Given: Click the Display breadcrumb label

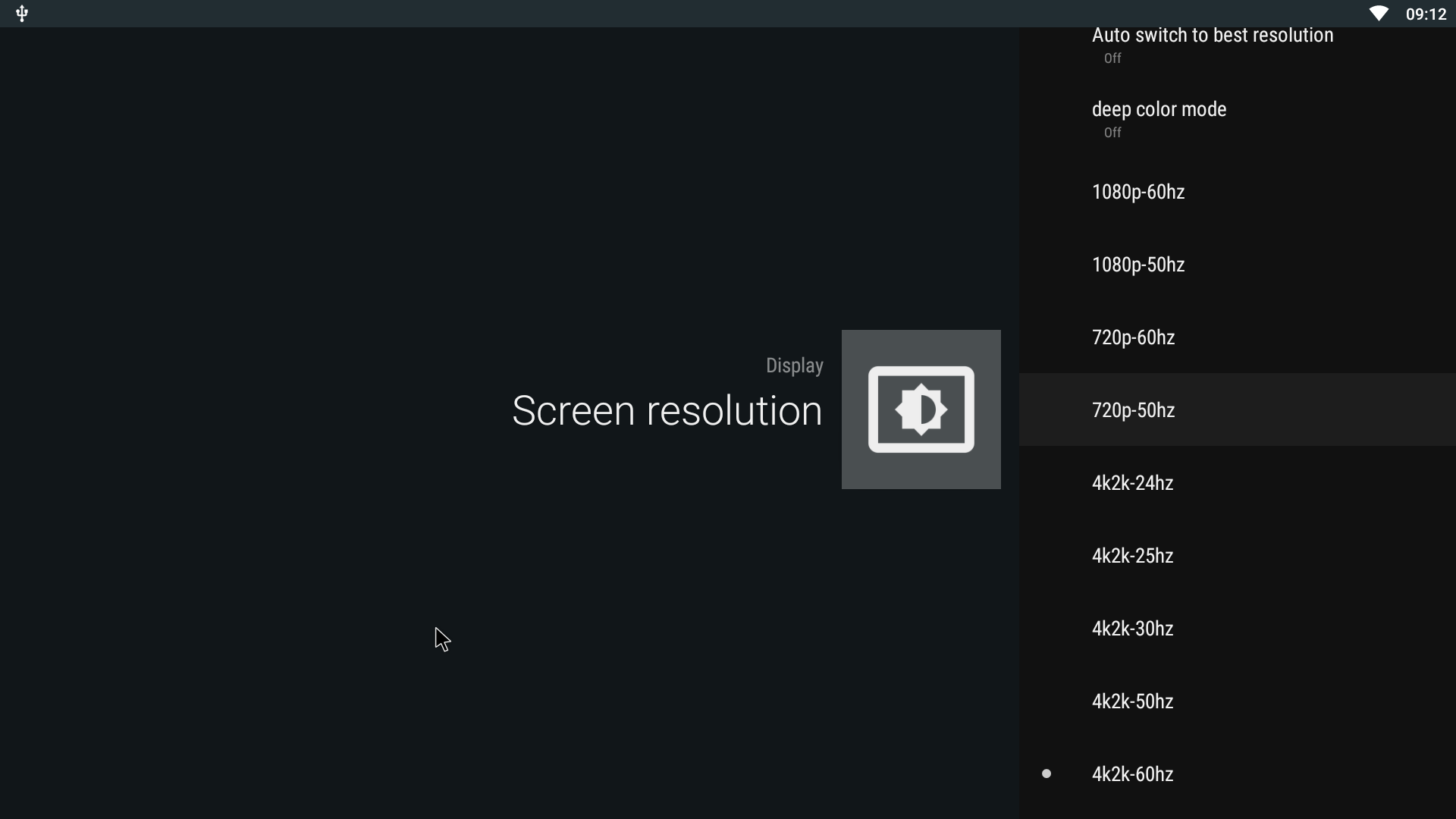Looking at the screenshot, I should 794,366.
